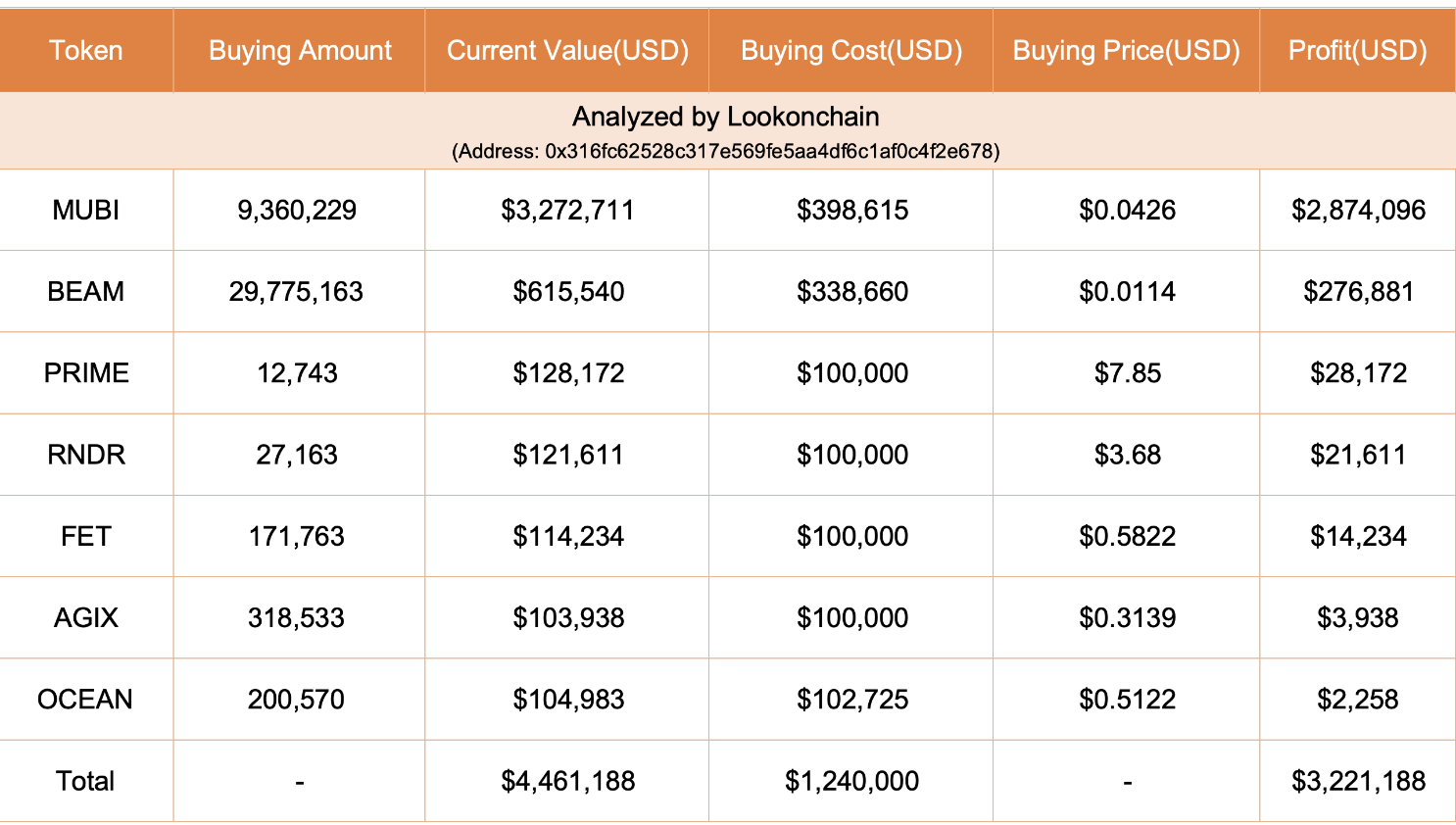Click the Buying Price(USD) header
The image size is (1456, 825).
pyautogui.click(x=1126, y=51)
